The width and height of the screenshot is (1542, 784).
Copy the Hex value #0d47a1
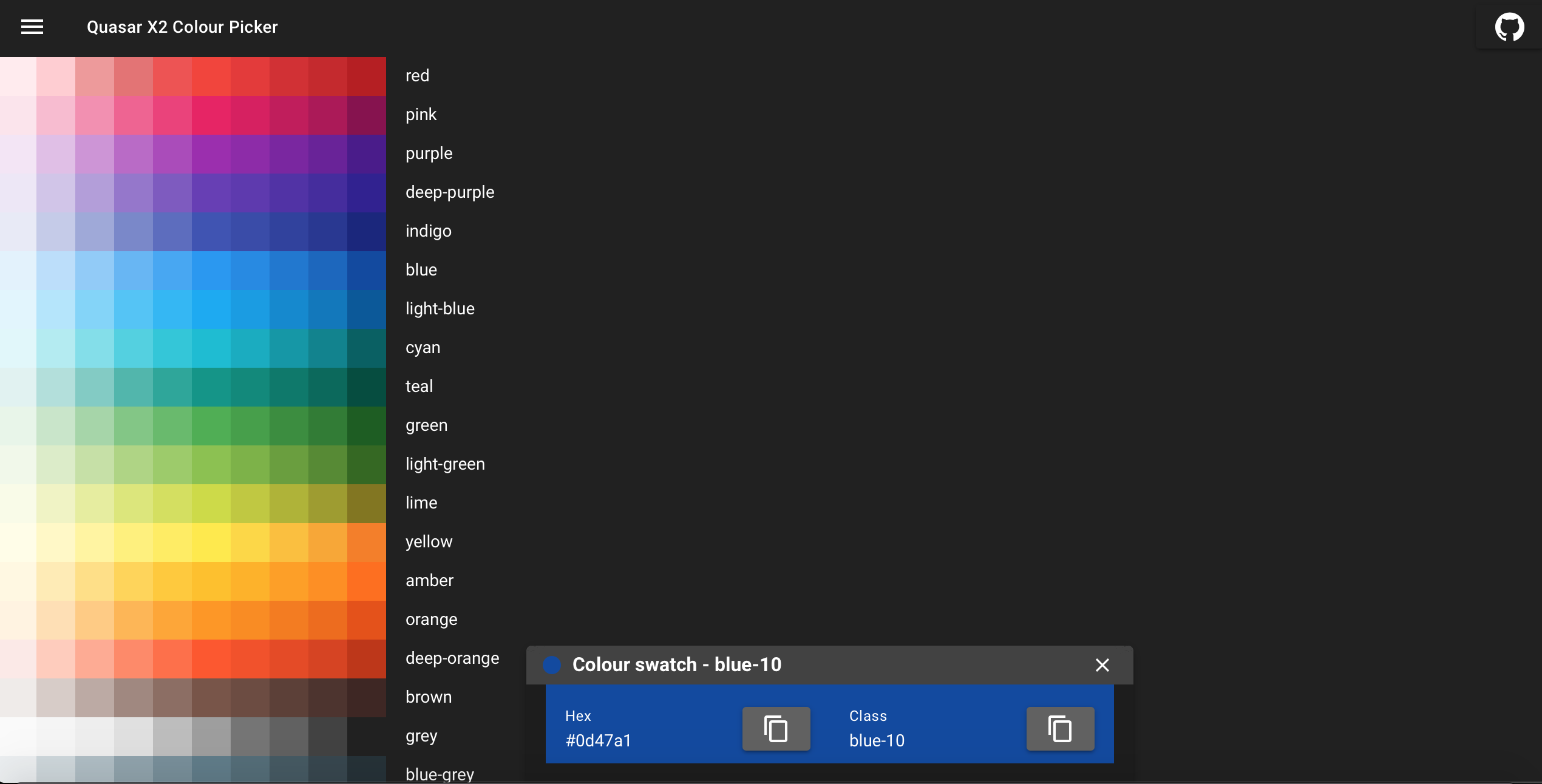pos(775,729)
